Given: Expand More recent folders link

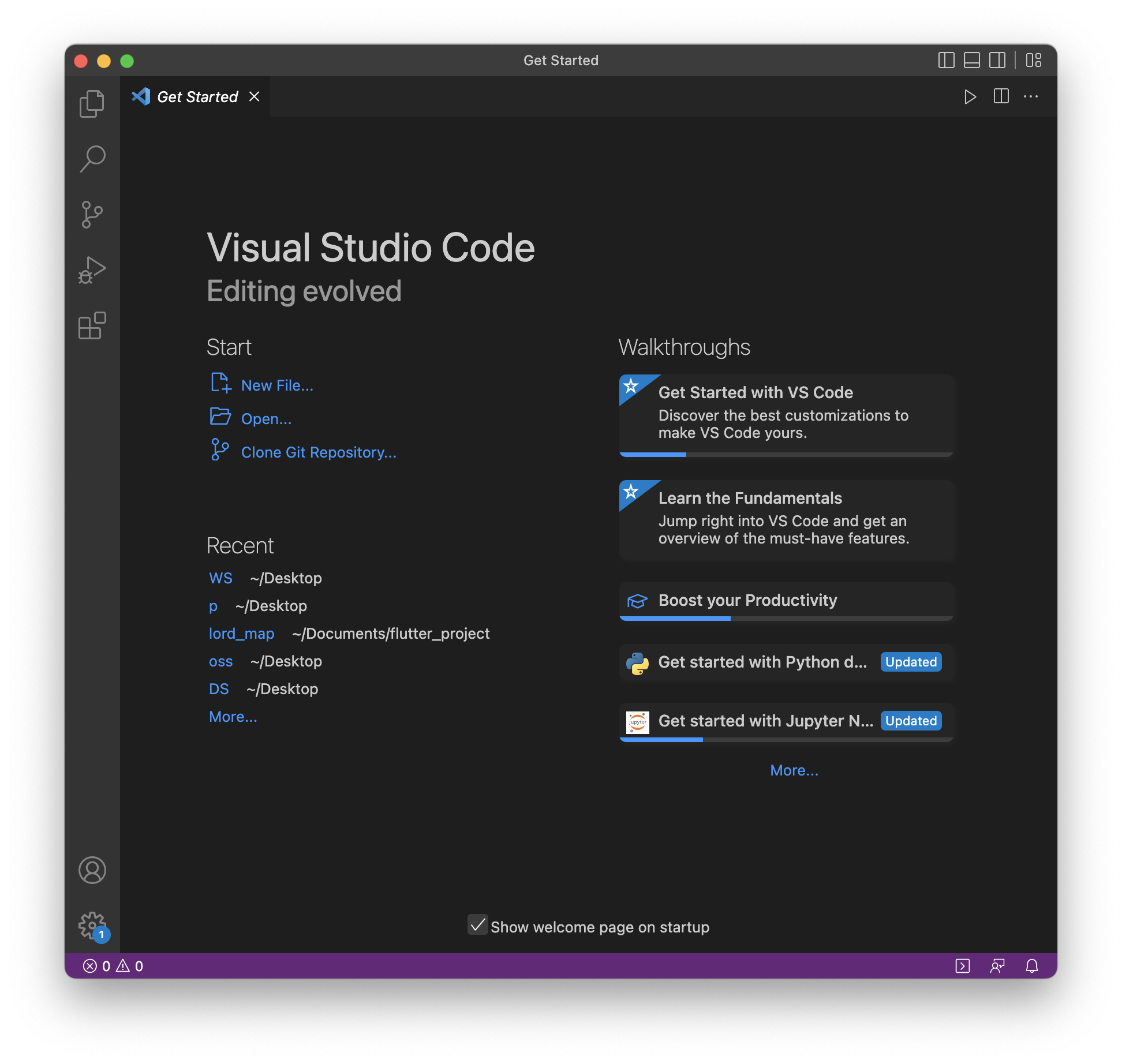Looking at the screenshot, I should tap(233, 717).
